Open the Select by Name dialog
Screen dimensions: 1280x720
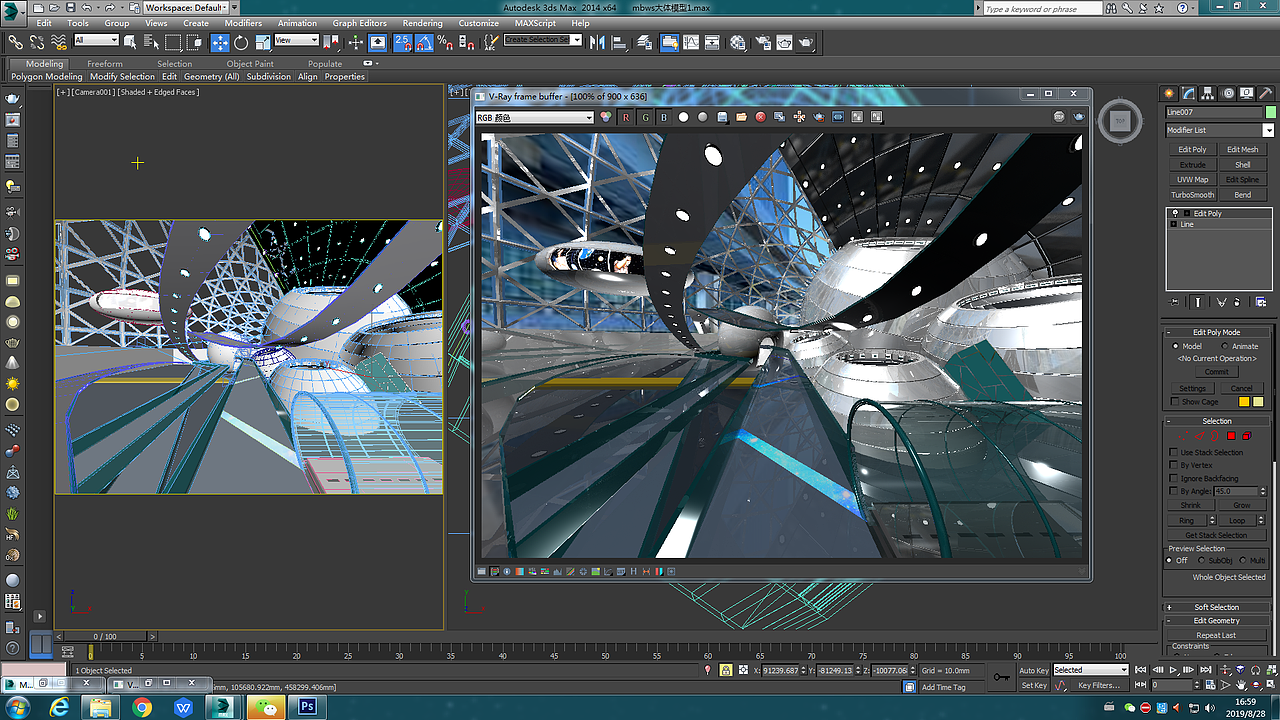(x=151, y=42)
